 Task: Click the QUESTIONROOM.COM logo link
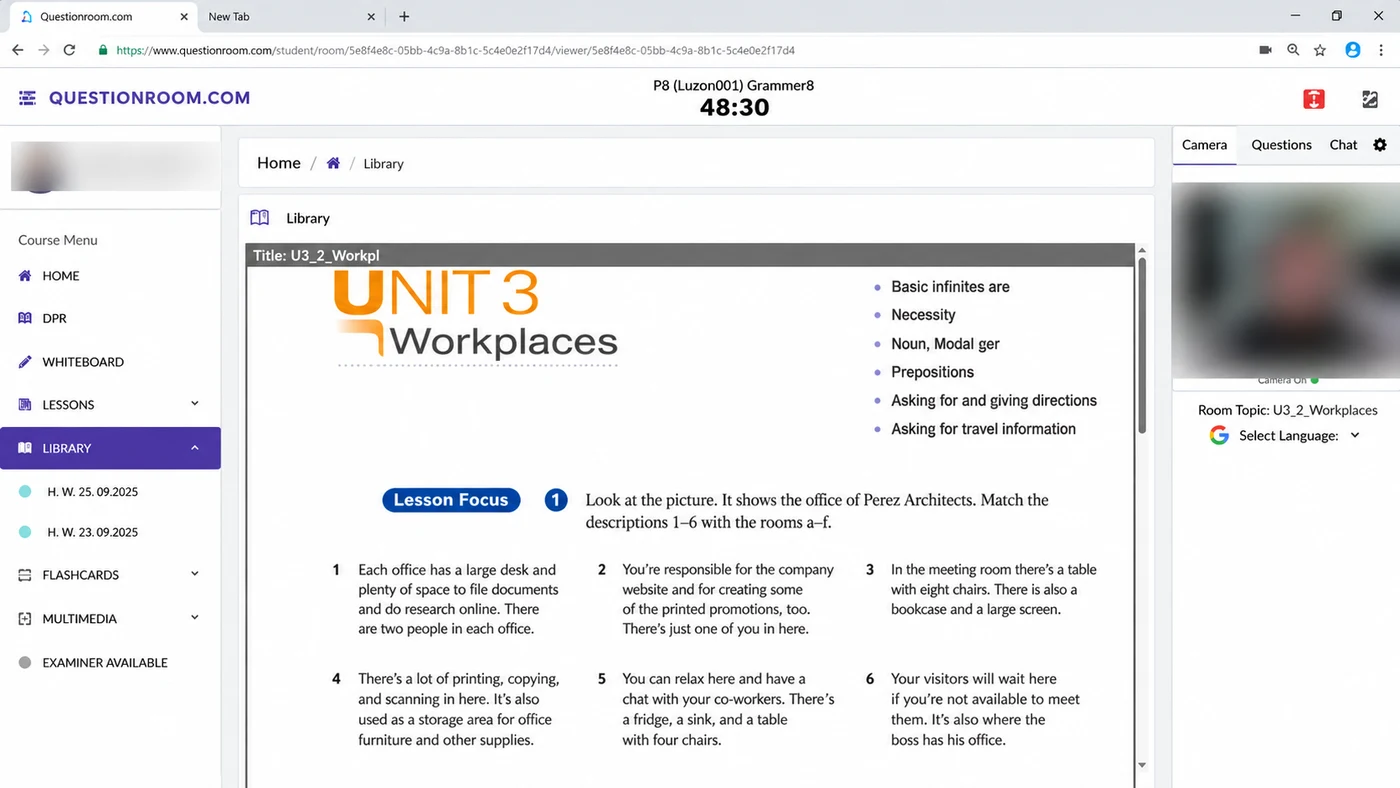point(149,98)
